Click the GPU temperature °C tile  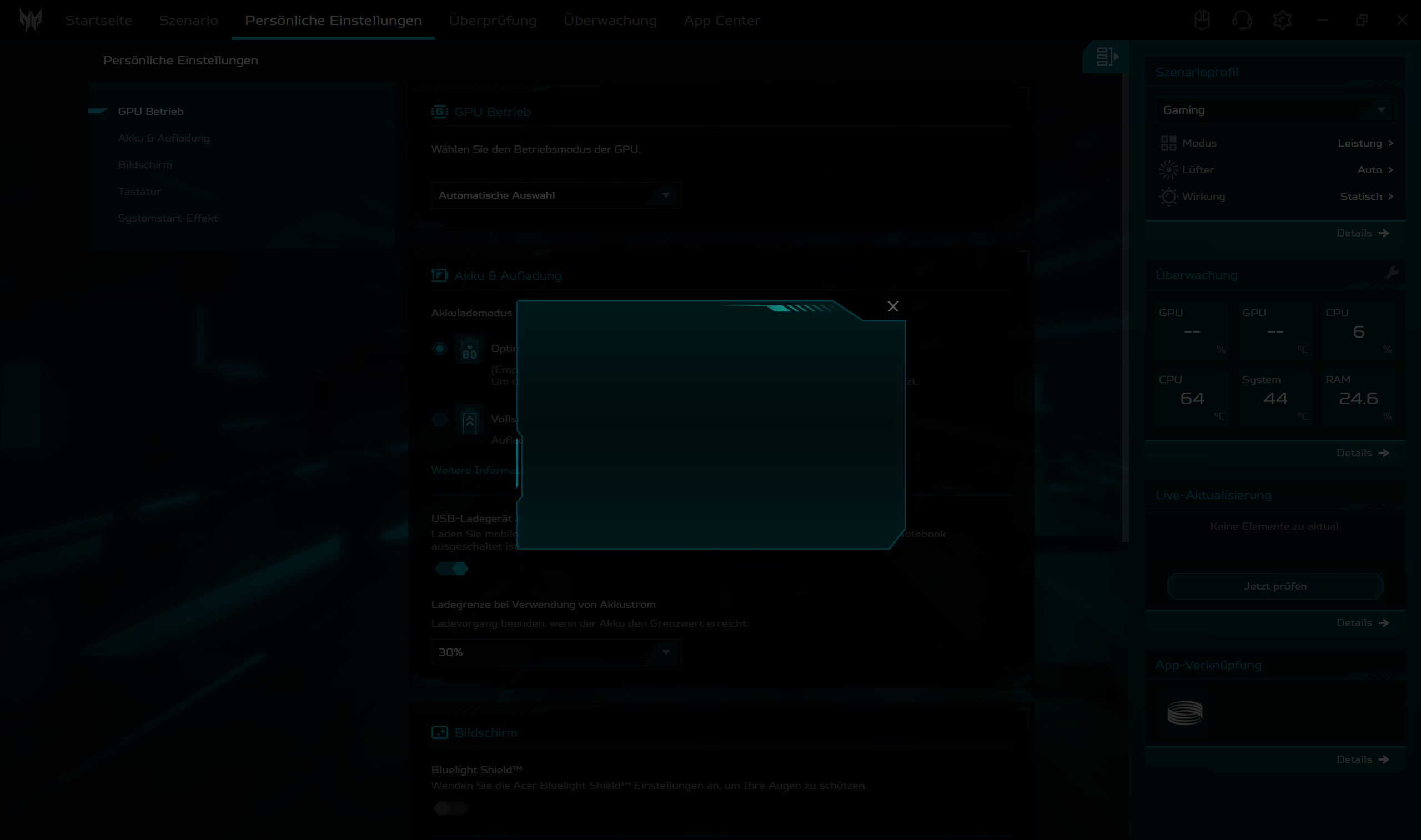(x=1275, y=330)
